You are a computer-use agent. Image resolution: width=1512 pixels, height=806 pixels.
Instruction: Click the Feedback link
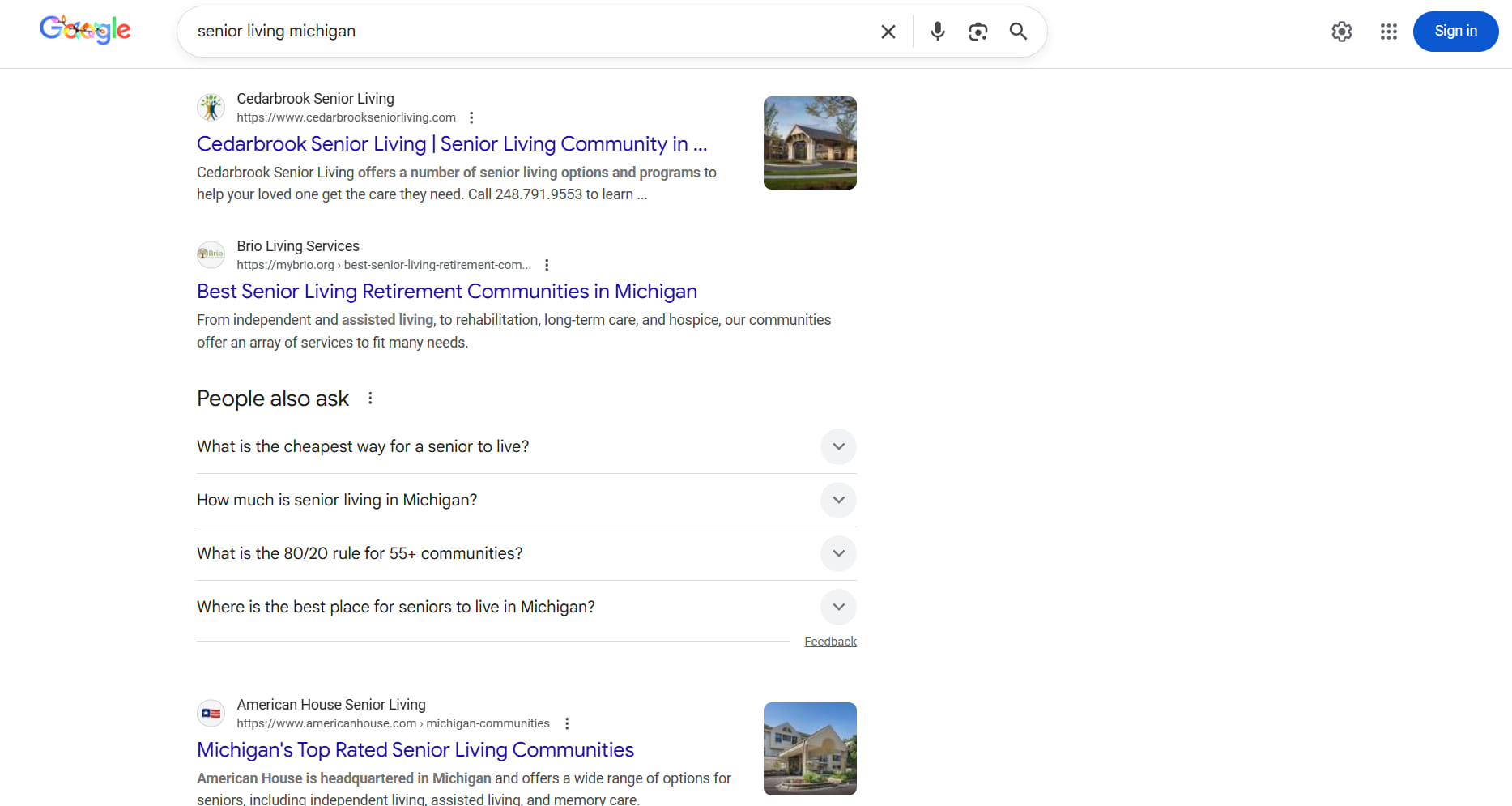pyautogui.click(x=830, y=642)
